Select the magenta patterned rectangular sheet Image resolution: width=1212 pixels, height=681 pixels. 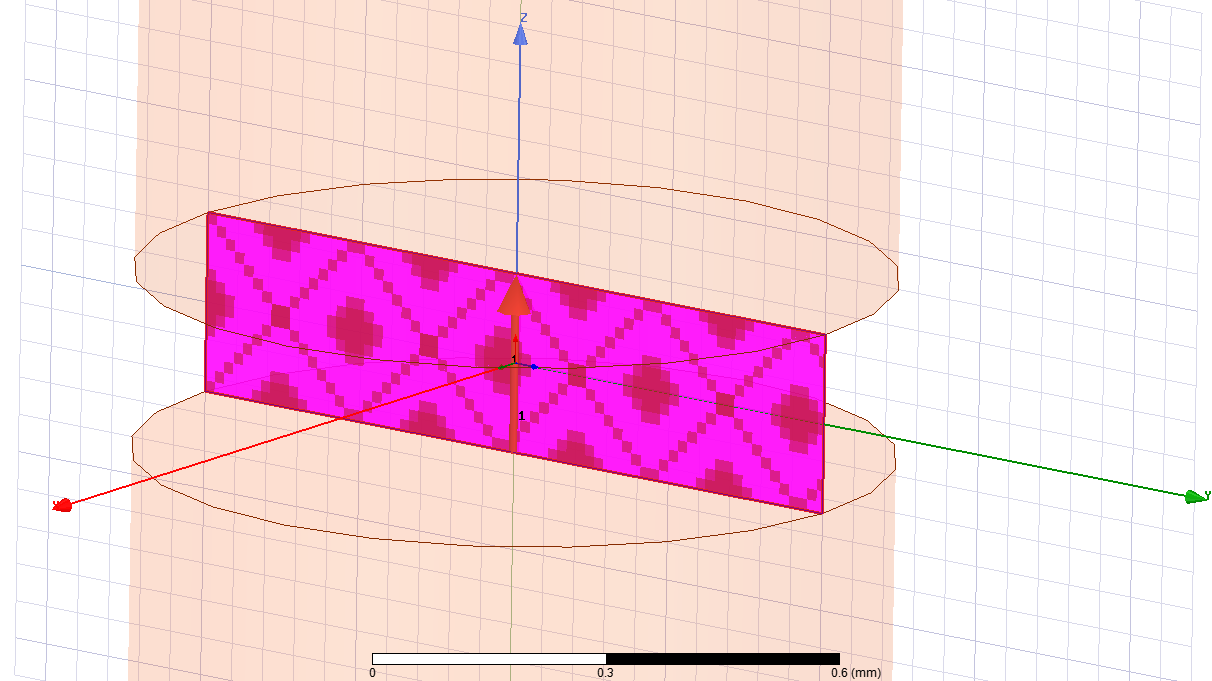(x=515, y=362)
